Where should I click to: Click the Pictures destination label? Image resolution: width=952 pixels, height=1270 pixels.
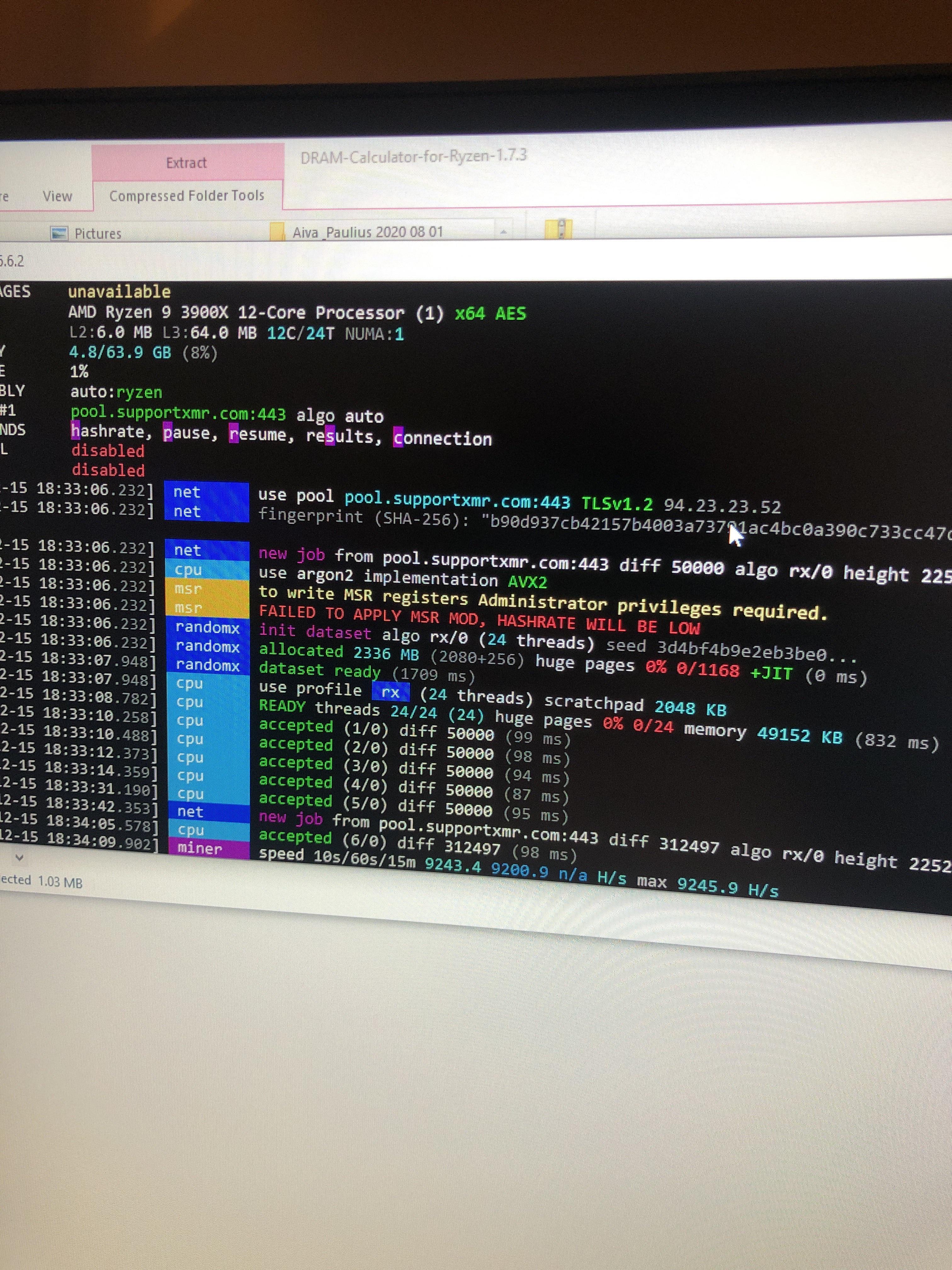coord(98,234)
